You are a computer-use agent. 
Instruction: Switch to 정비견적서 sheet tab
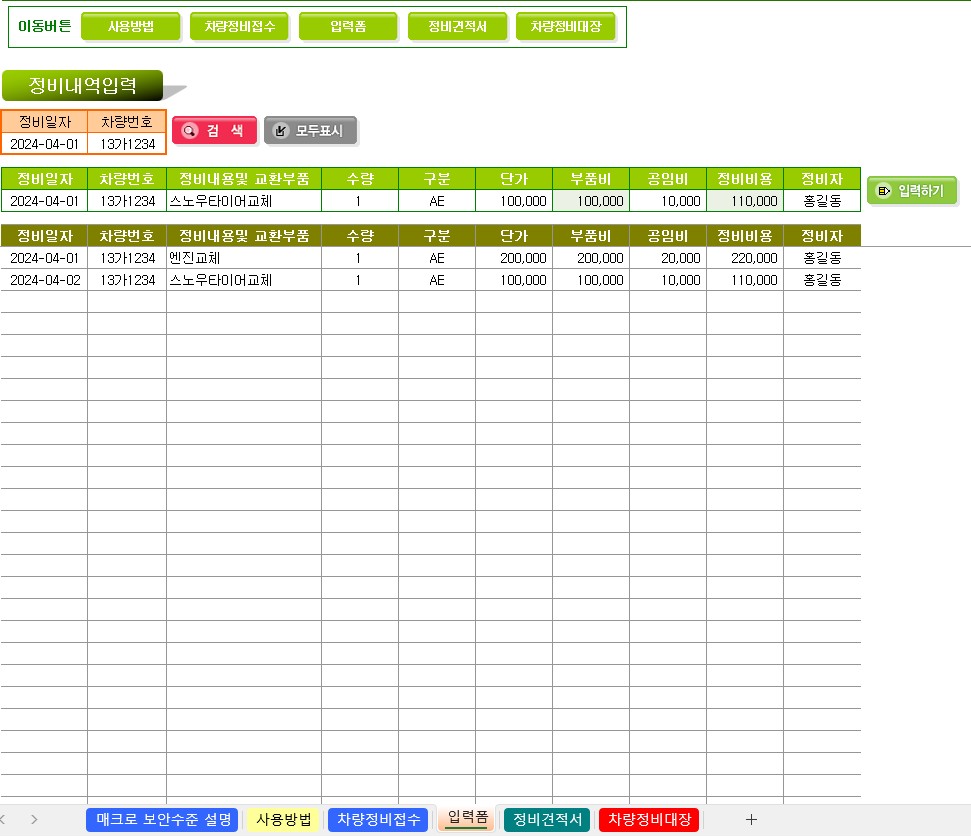pyautogui.click(x=547, y=820)
